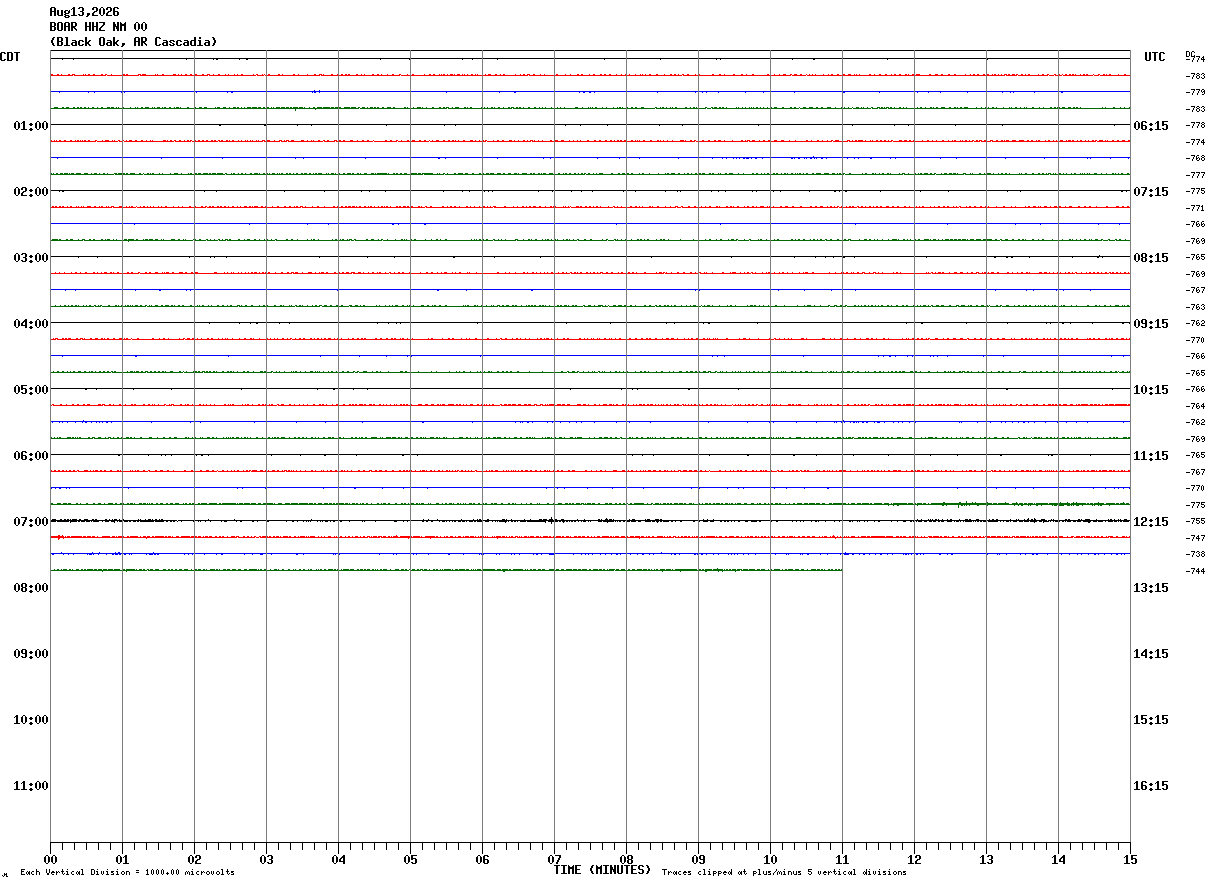This screenshot has width=1210, height=886.
Task: Click the 01:00 CDT row label
Action: coord(31,126)
